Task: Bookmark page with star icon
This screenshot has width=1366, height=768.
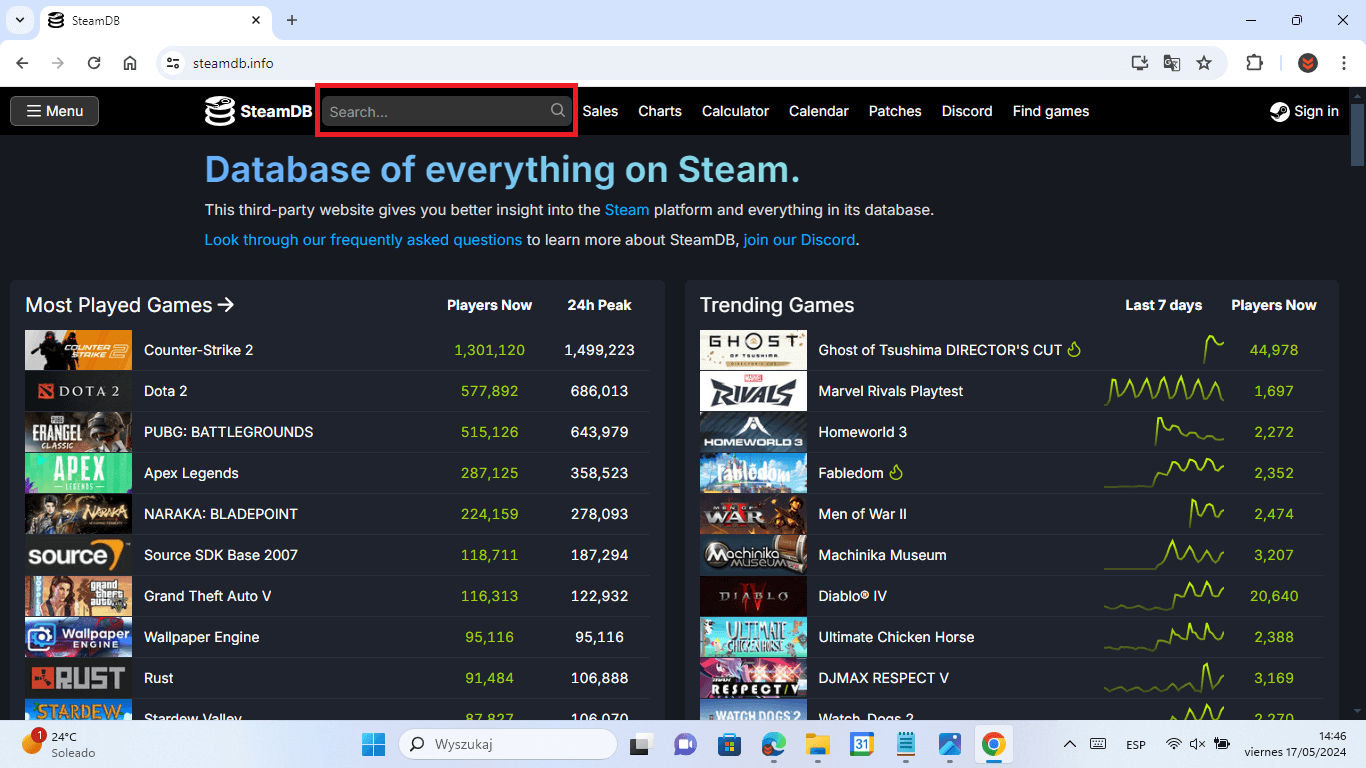Action: (x=1204, y=63)
